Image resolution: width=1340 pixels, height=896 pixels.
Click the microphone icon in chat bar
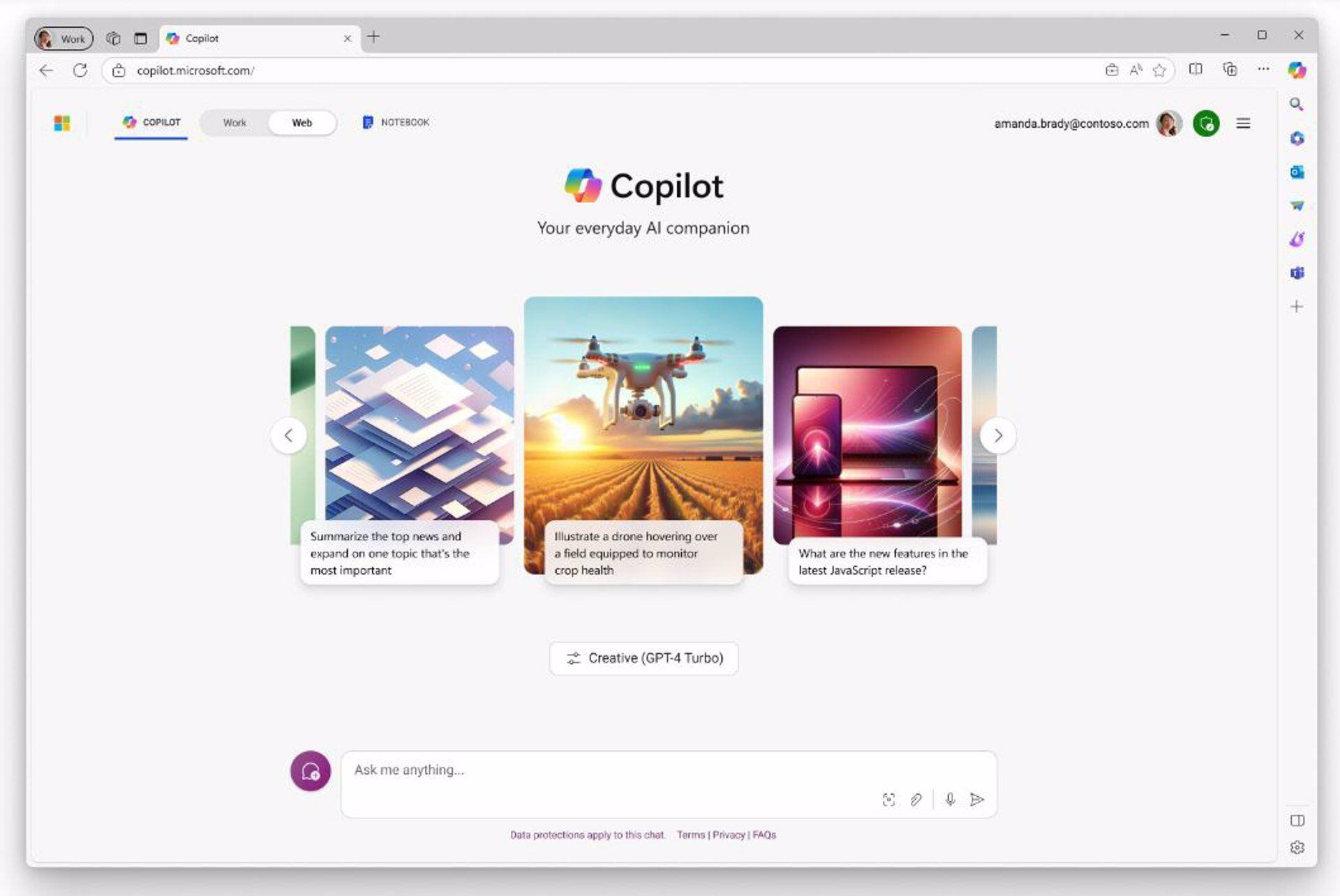pos(948,798)
